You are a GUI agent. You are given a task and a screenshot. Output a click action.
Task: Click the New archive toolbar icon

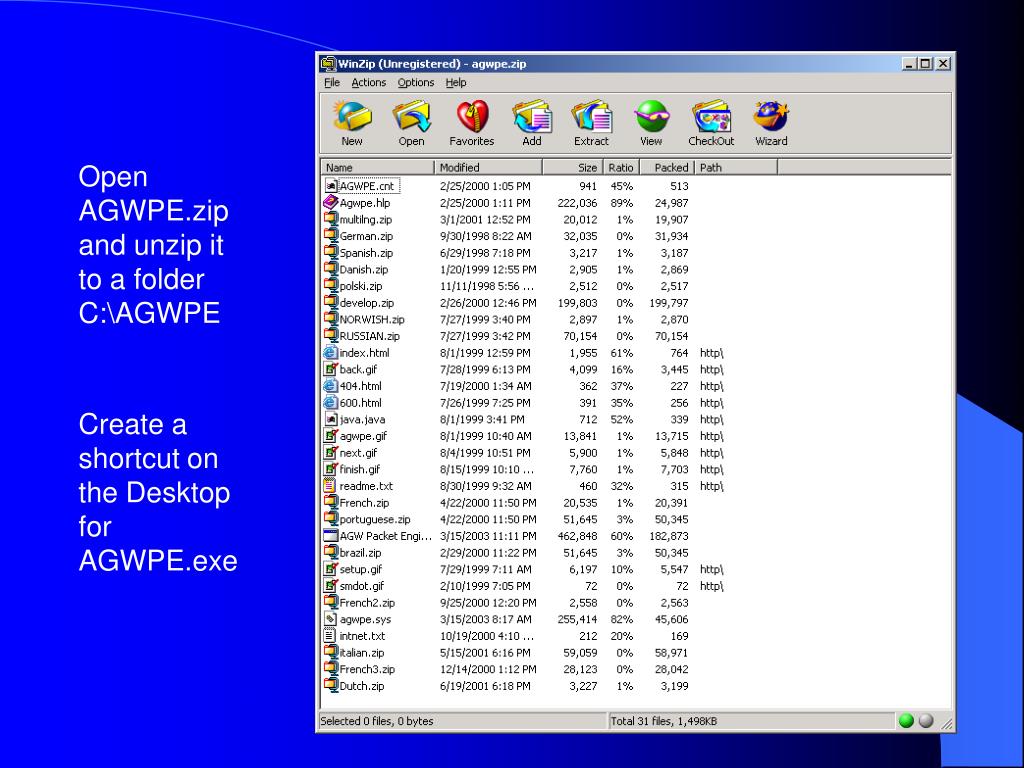pyautogui.click(x=351, y=117)
